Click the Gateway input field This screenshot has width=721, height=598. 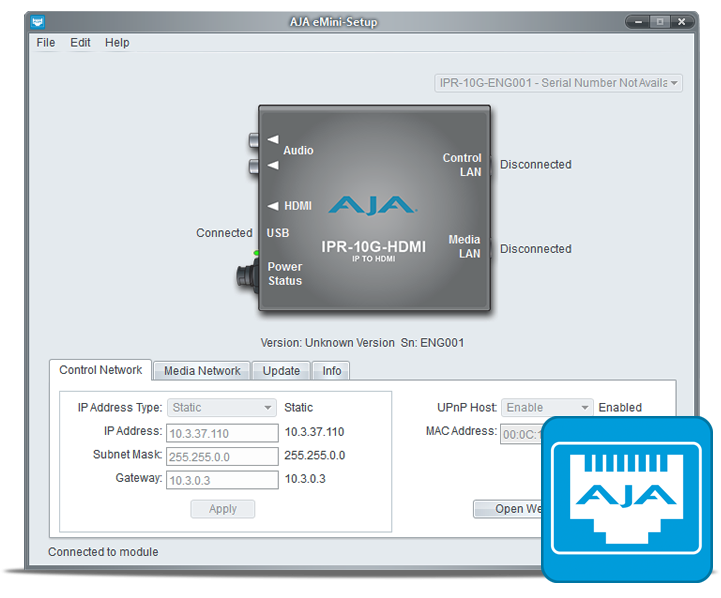click(222, 480)
